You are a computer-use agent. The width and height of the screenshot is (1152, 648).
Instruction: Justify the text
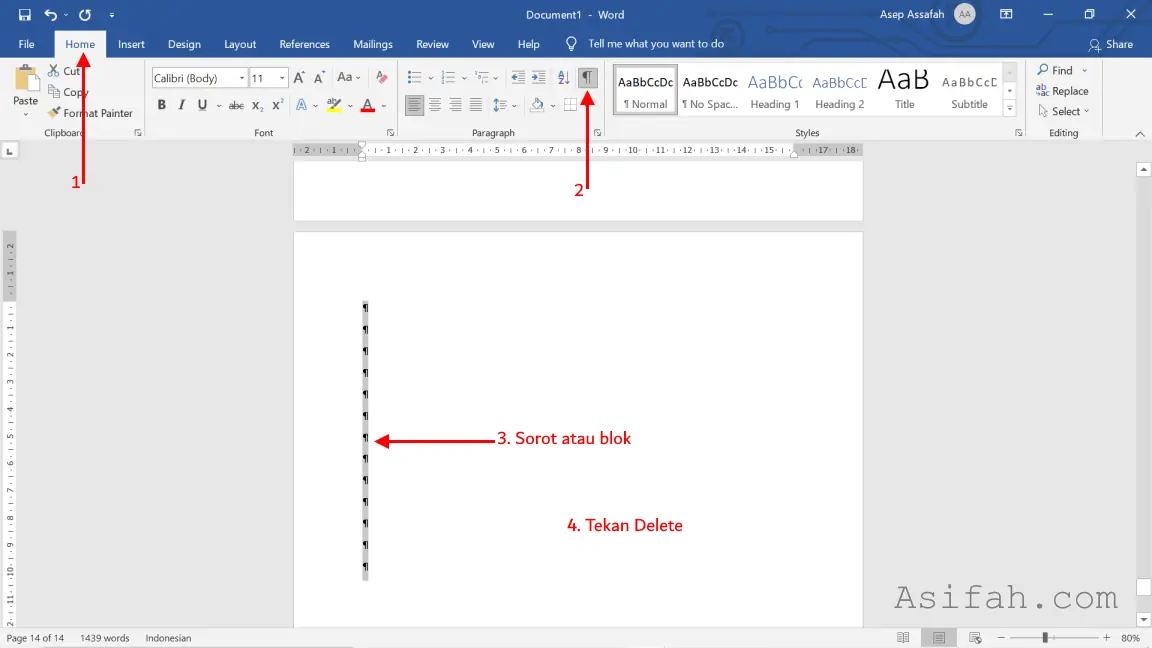(476, 105)
